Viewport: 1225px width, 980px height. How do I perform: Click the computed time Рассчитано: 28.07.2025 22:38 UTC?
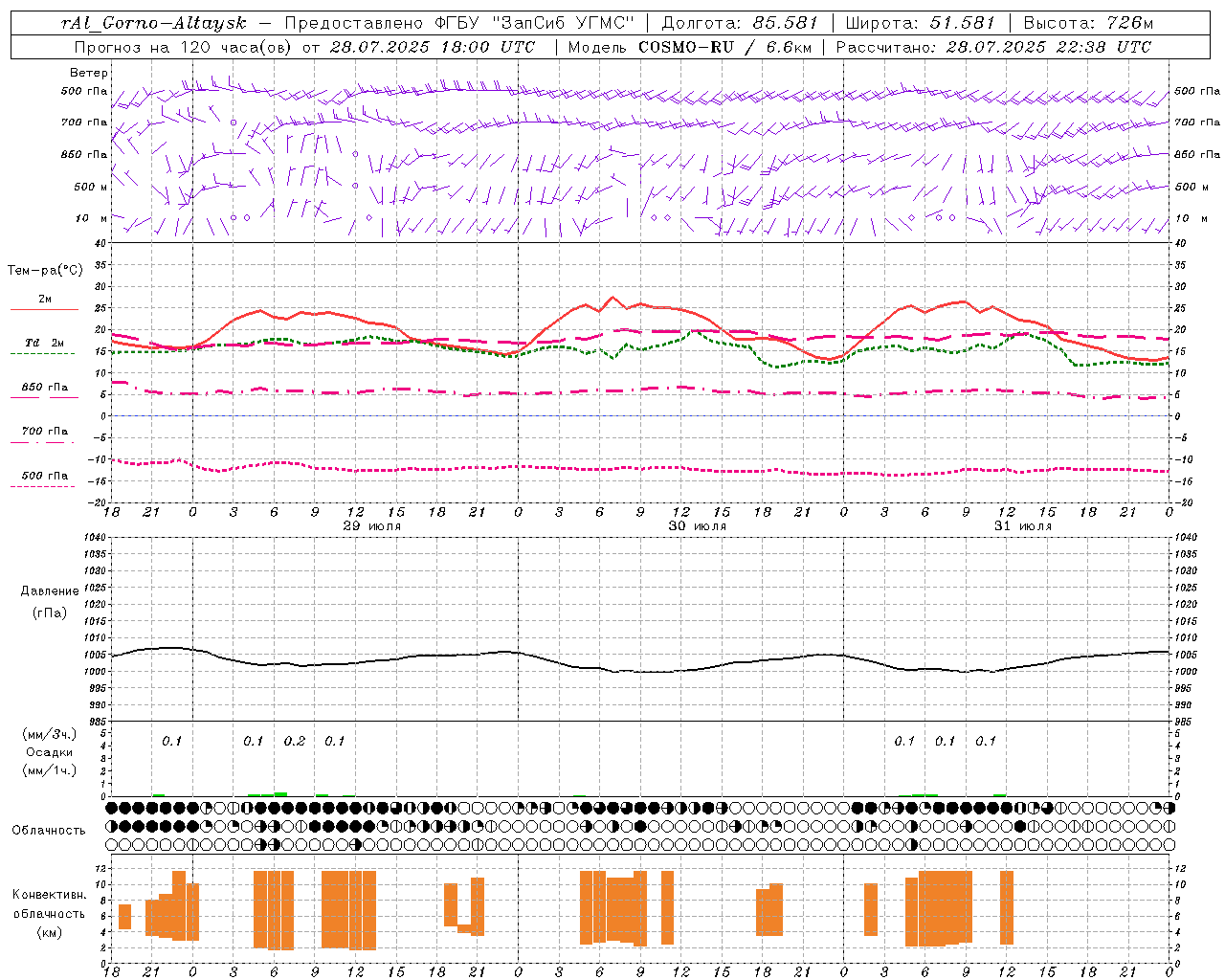tap(993, 47)
